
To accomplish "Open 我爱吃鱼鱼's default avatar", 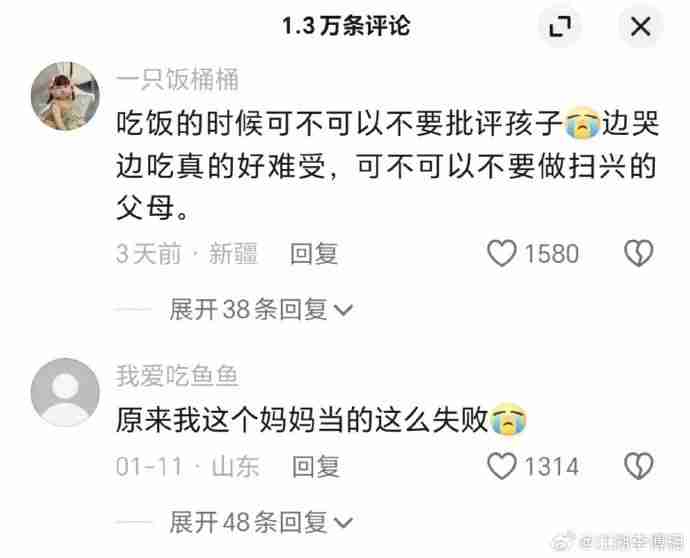I will point(65,392).
